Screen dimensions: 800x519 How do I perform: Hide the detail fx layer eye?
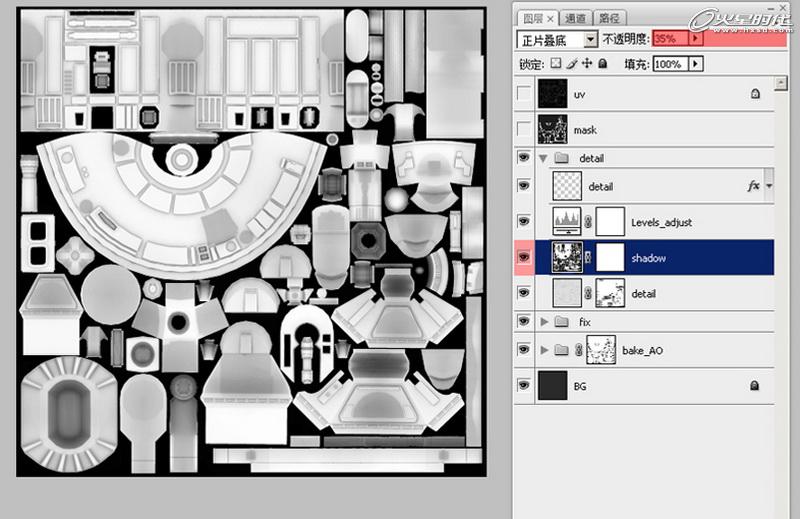coord(523,186)
